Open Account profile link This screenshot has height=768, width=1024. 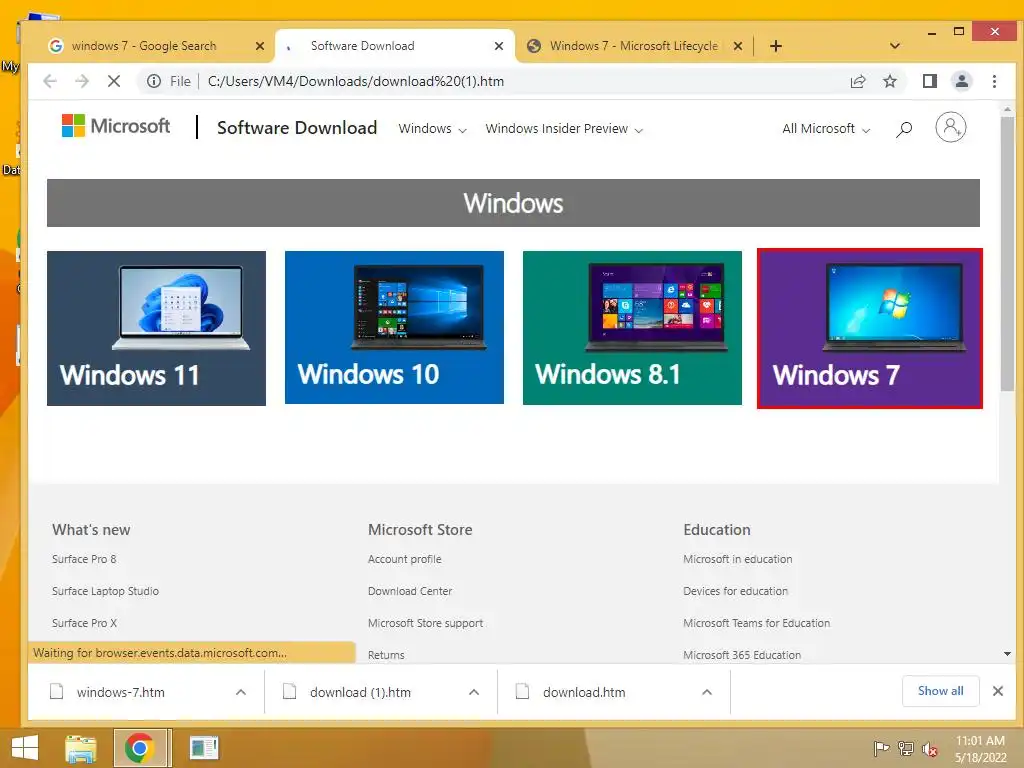pyautogui.click(x=405, y=559)
